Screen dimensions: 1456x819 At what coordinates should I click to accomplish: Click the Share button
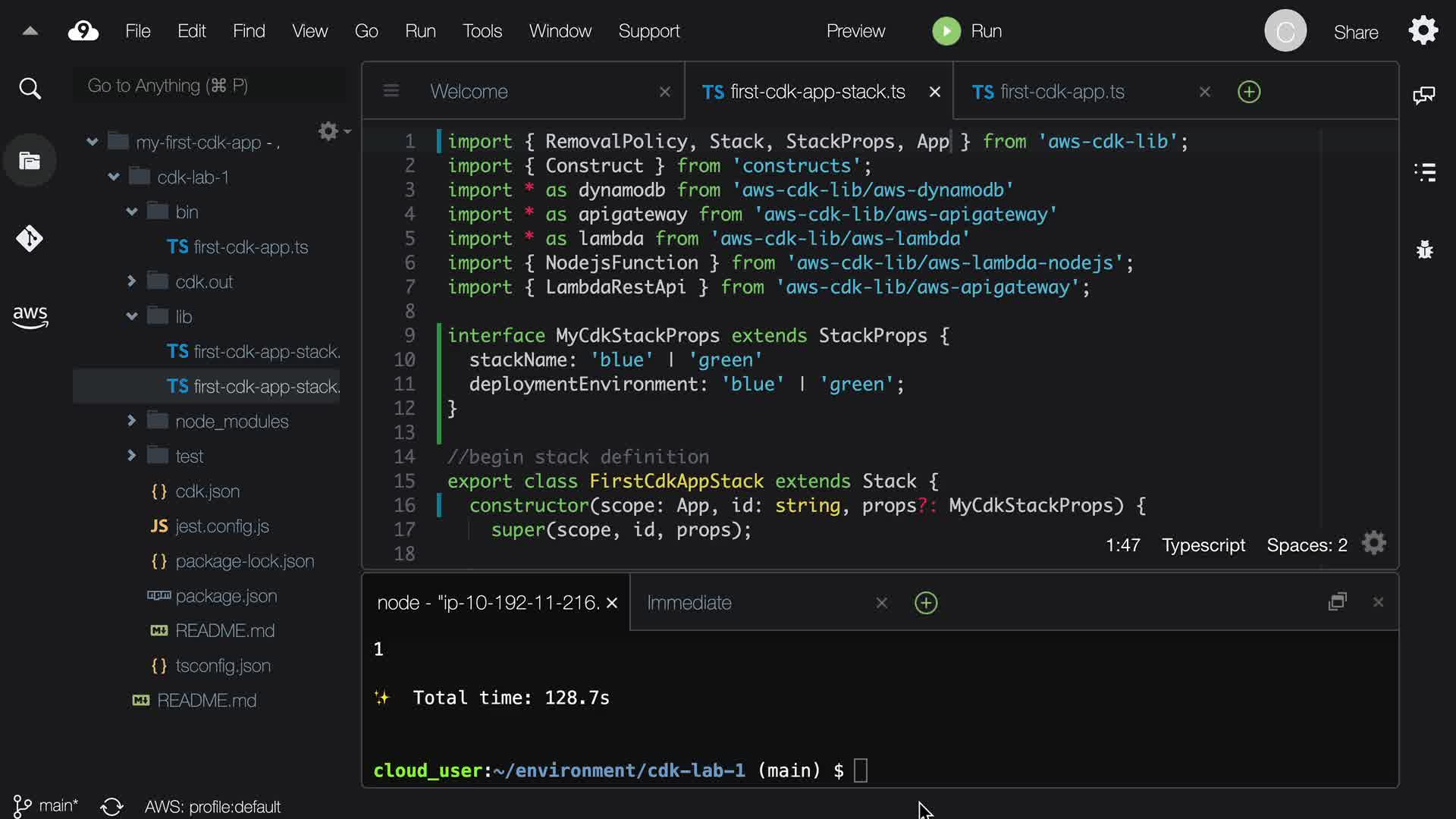[1355, 33]
